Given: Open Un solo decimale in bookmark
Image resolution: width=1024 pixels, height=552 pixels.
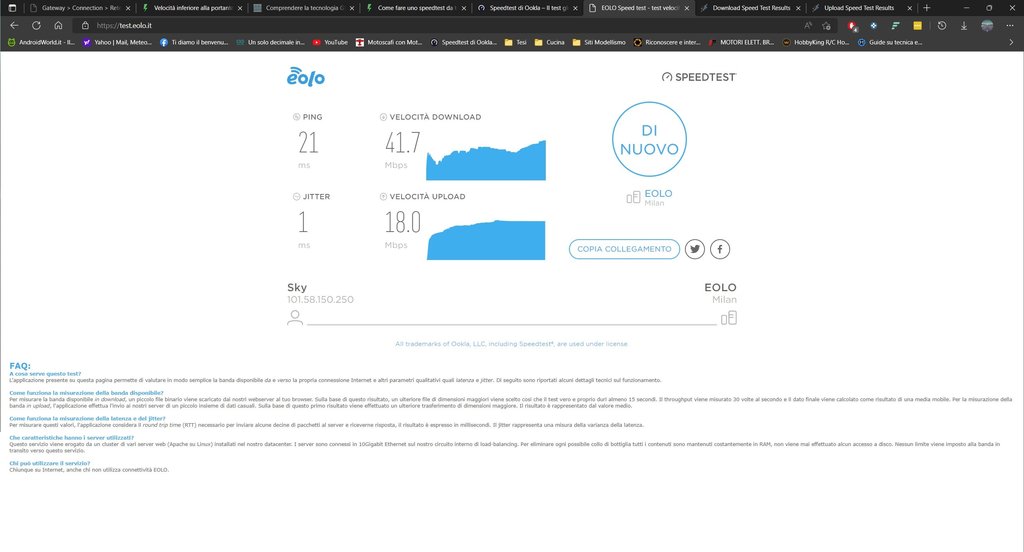Looking at the screenshot, I should [270, 42].
